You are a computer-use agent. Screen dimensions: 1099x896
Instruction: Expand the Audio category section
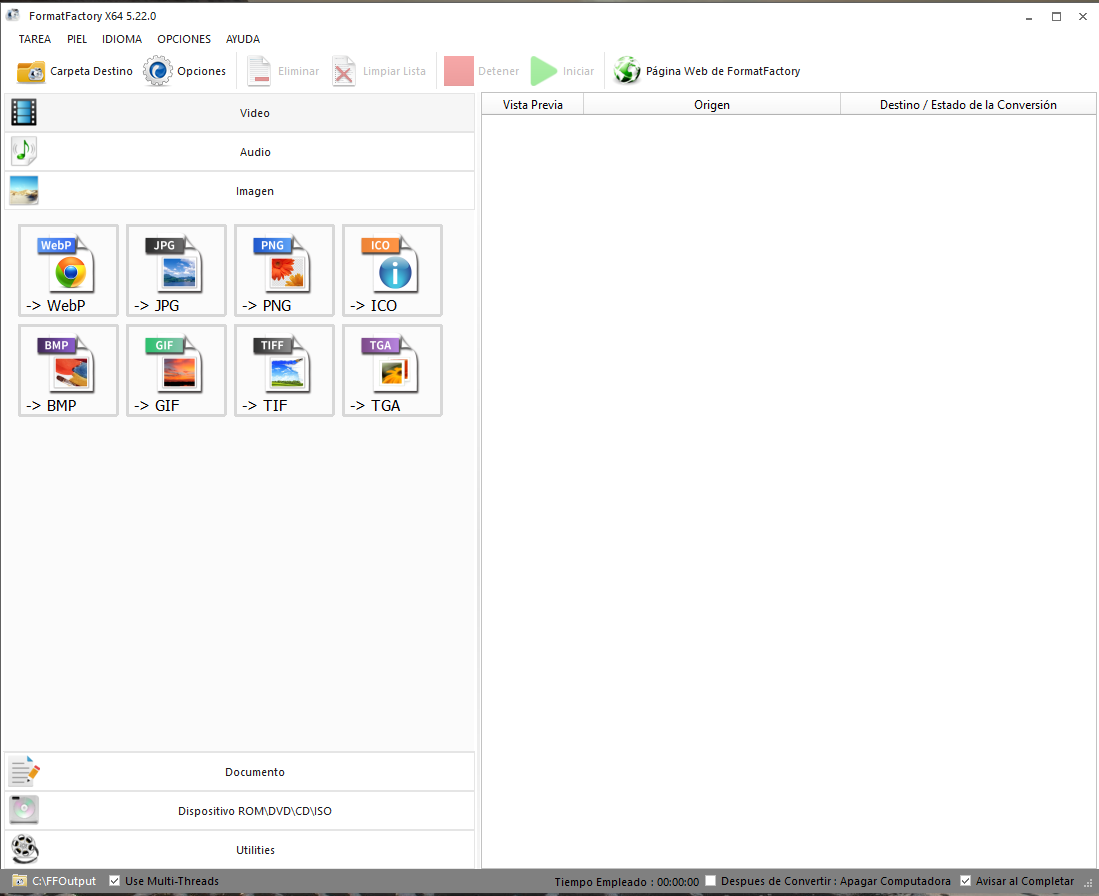coord(240,151)
